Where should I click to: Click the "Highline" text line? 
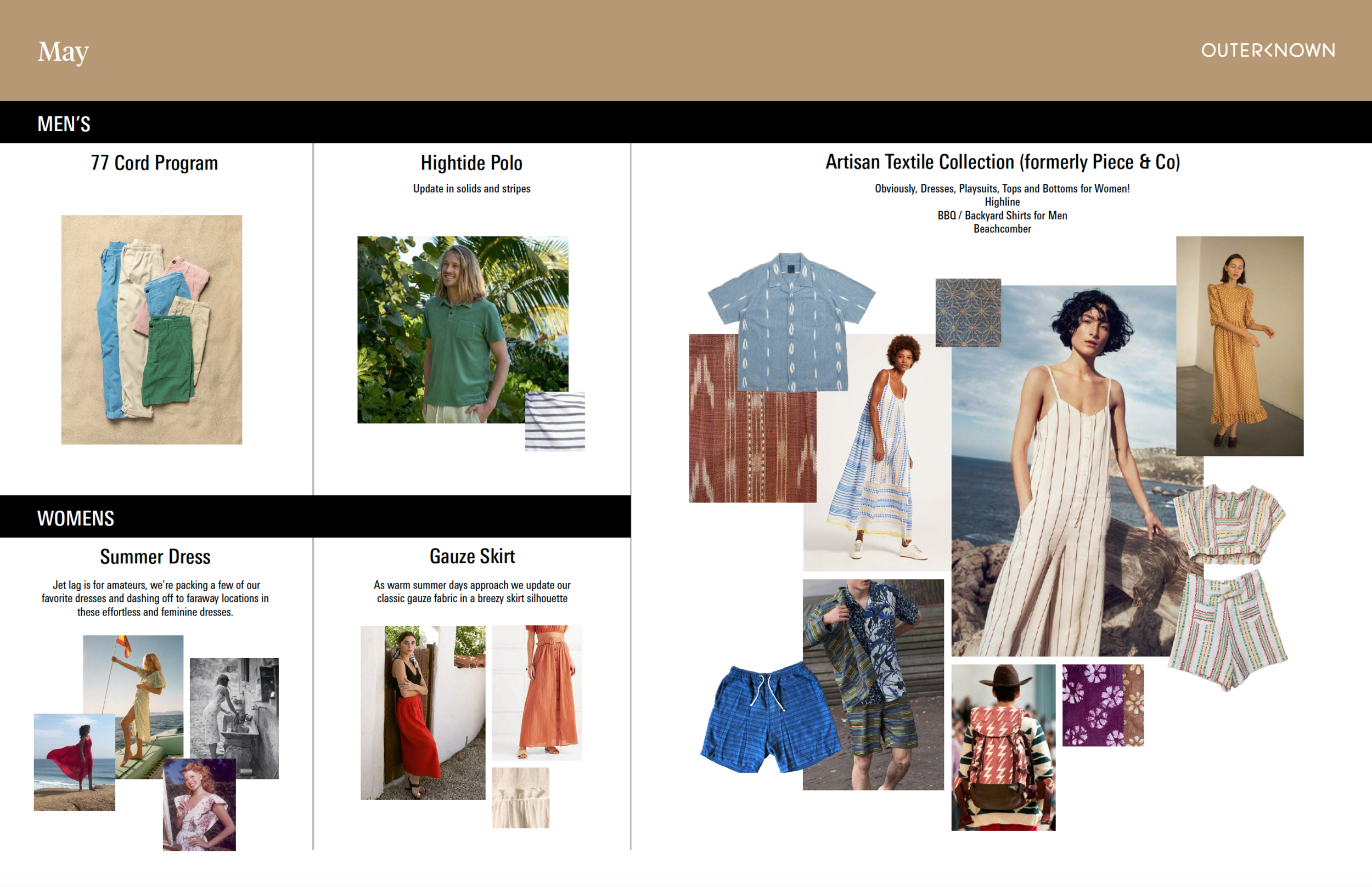click(1002, 202)
